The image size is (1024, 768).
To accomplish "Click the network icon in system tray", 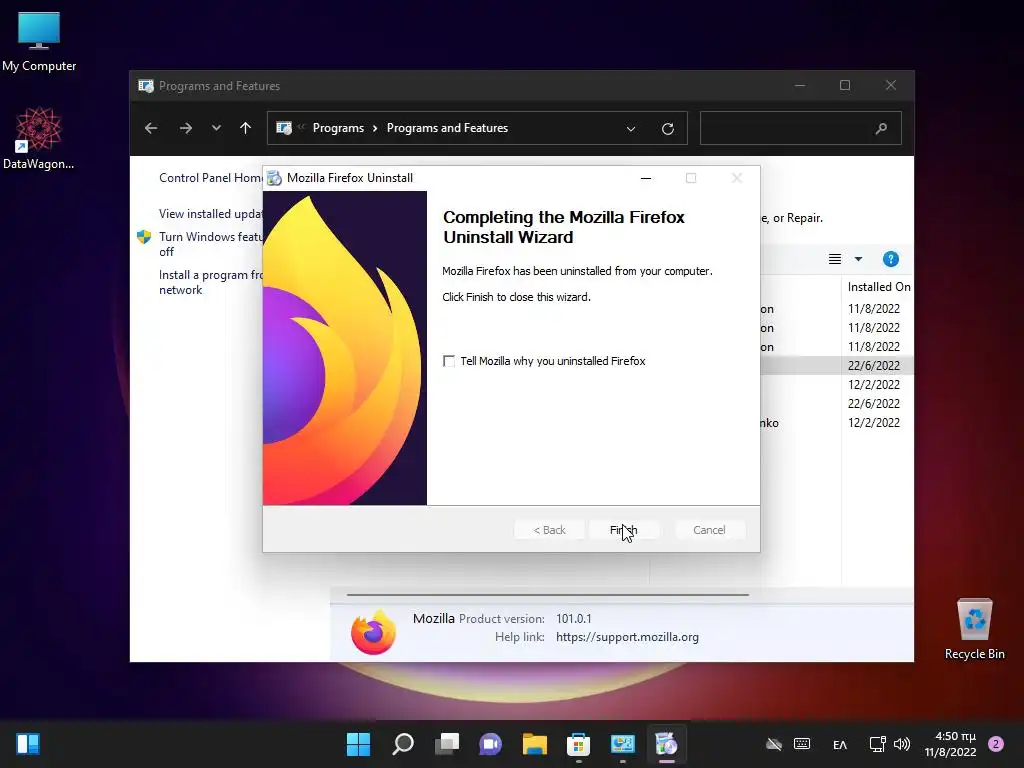I will [878, 744].
